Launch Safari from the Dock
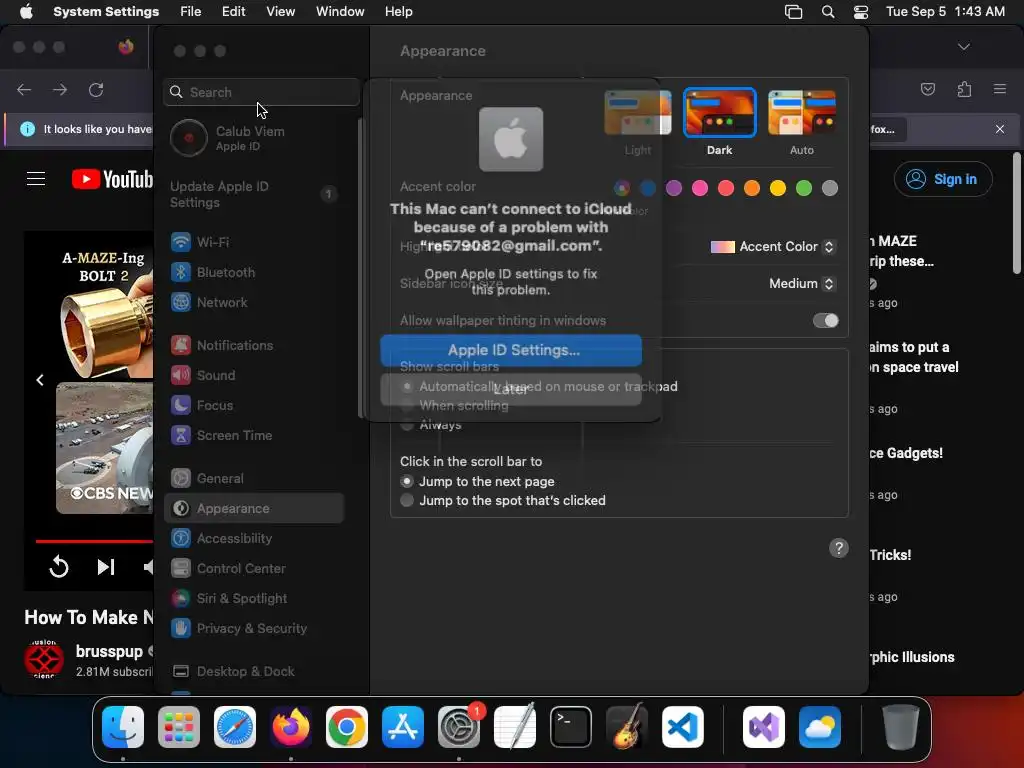The width and height of the screenshot is (1024, 768). tap(235, 727)
